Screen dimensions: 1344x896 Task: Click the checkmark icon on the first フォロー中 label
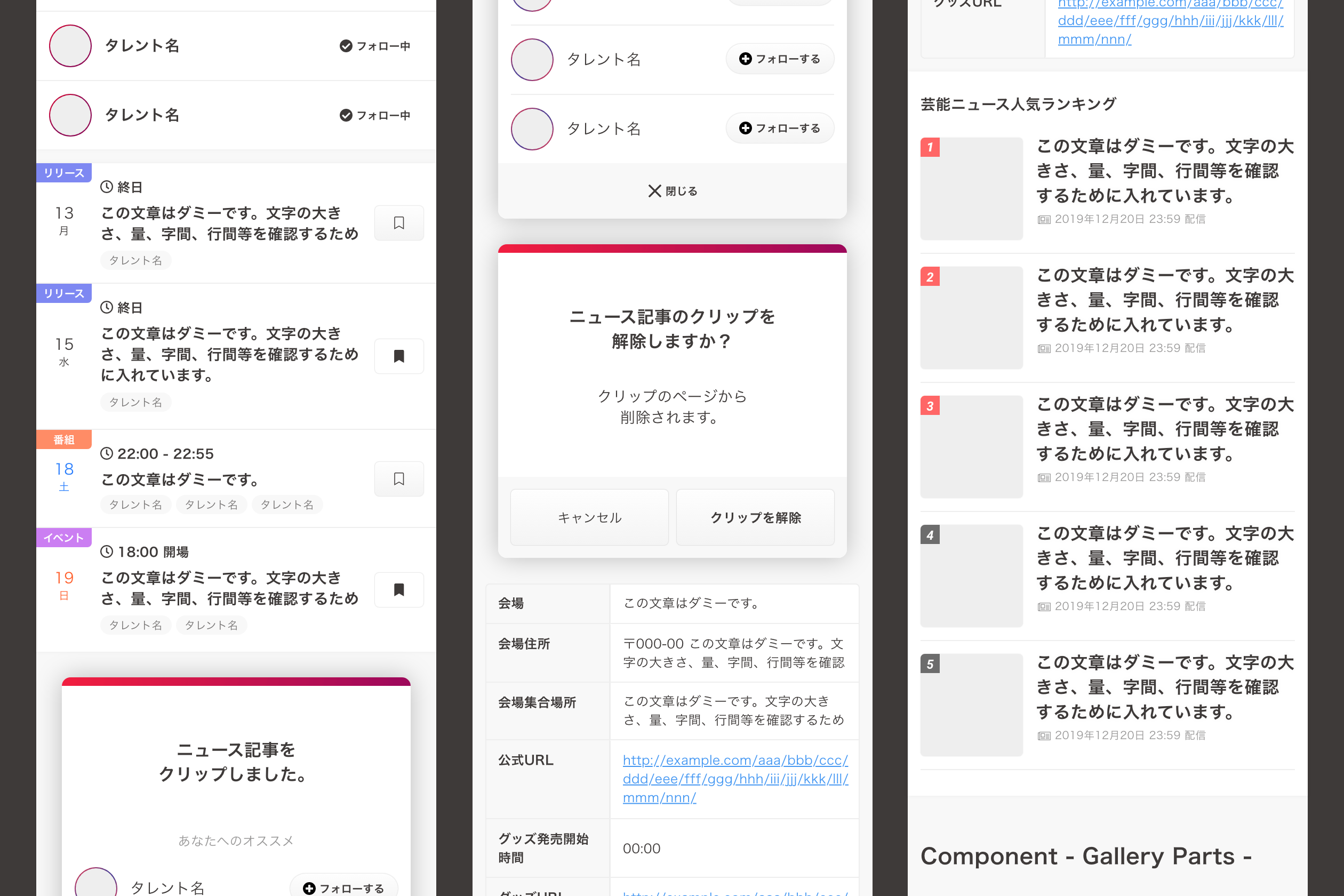point(345,46)
